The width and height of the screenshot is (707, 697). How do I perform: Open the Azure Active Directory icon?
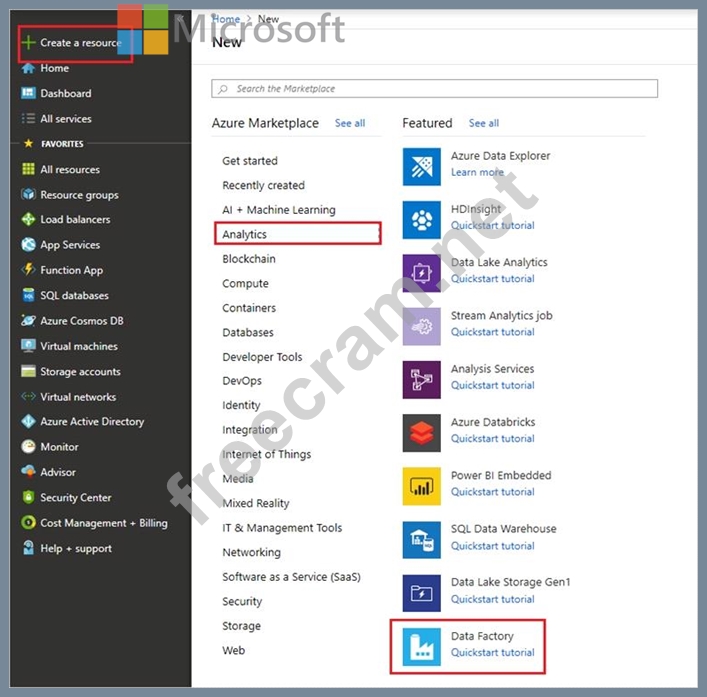[28, 421]
